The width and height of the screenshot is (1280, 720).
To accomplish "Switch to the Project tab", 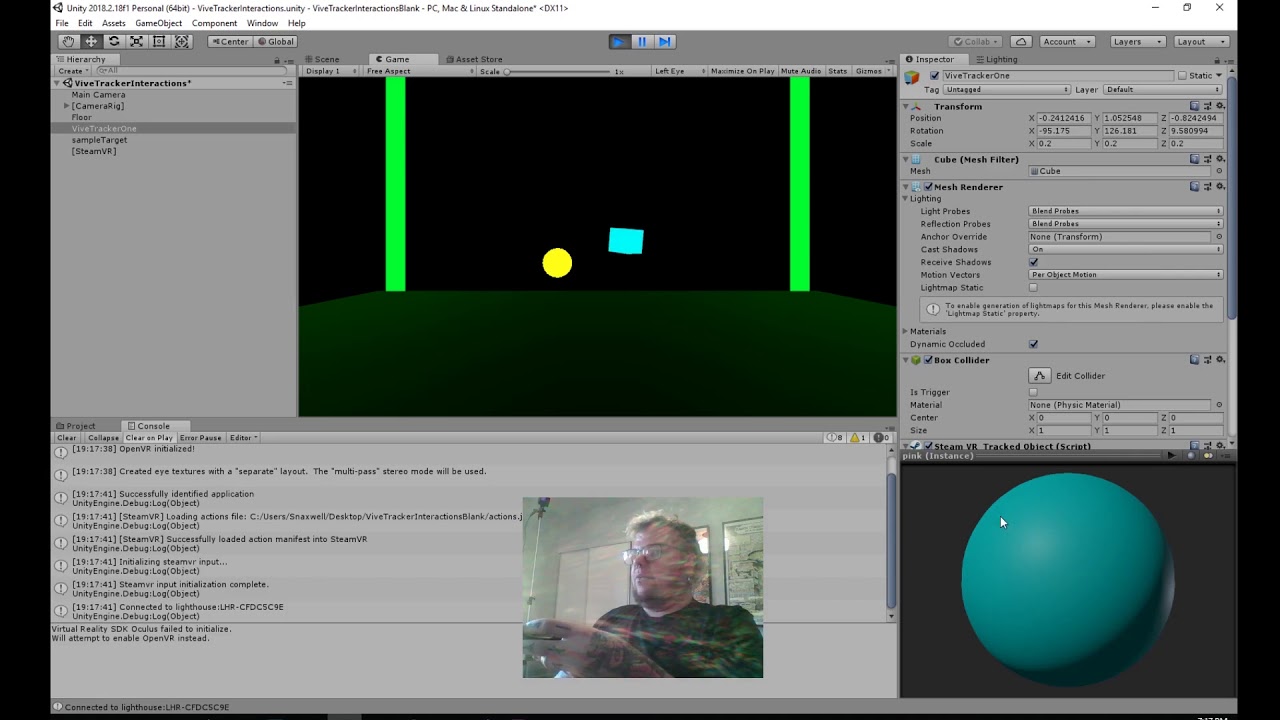I will (76, 426).
